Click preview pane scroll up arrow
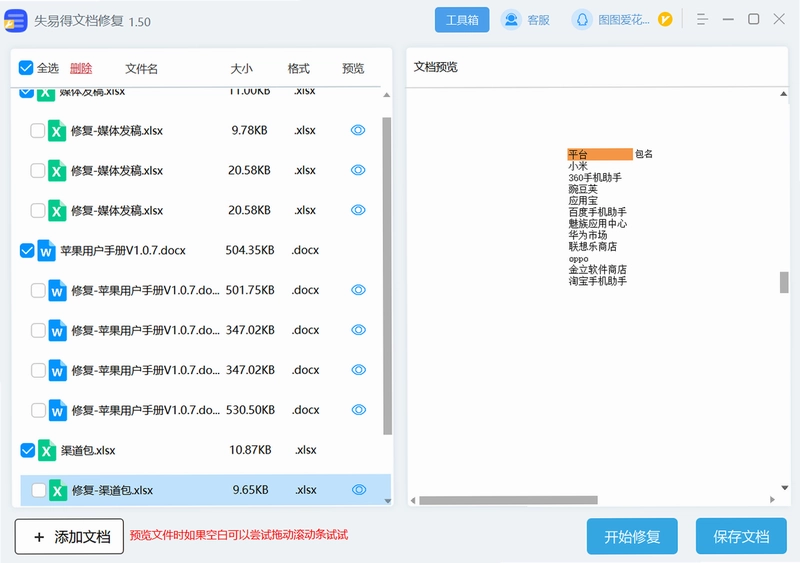This screenshot has height=563, width=800. point(784,94)
